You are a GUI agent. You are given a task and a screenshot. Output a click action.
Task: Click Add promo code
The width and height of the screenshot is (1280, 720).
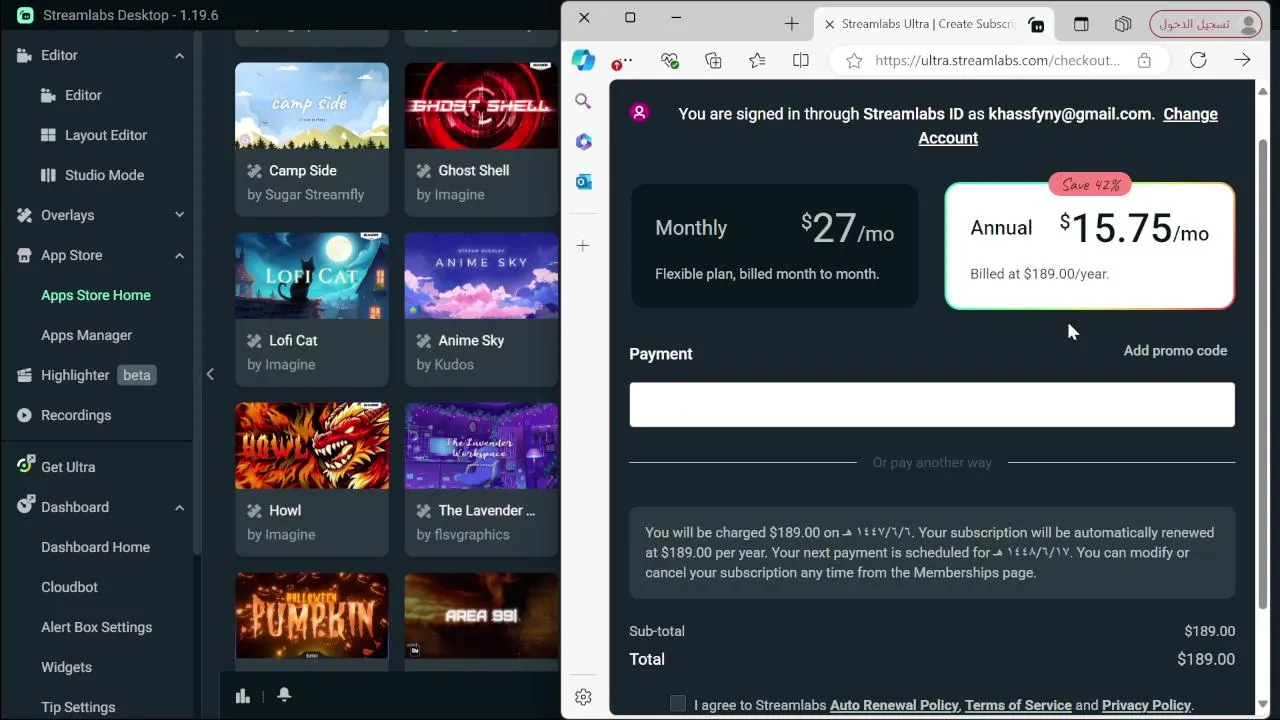click(x=1175, y=350)
